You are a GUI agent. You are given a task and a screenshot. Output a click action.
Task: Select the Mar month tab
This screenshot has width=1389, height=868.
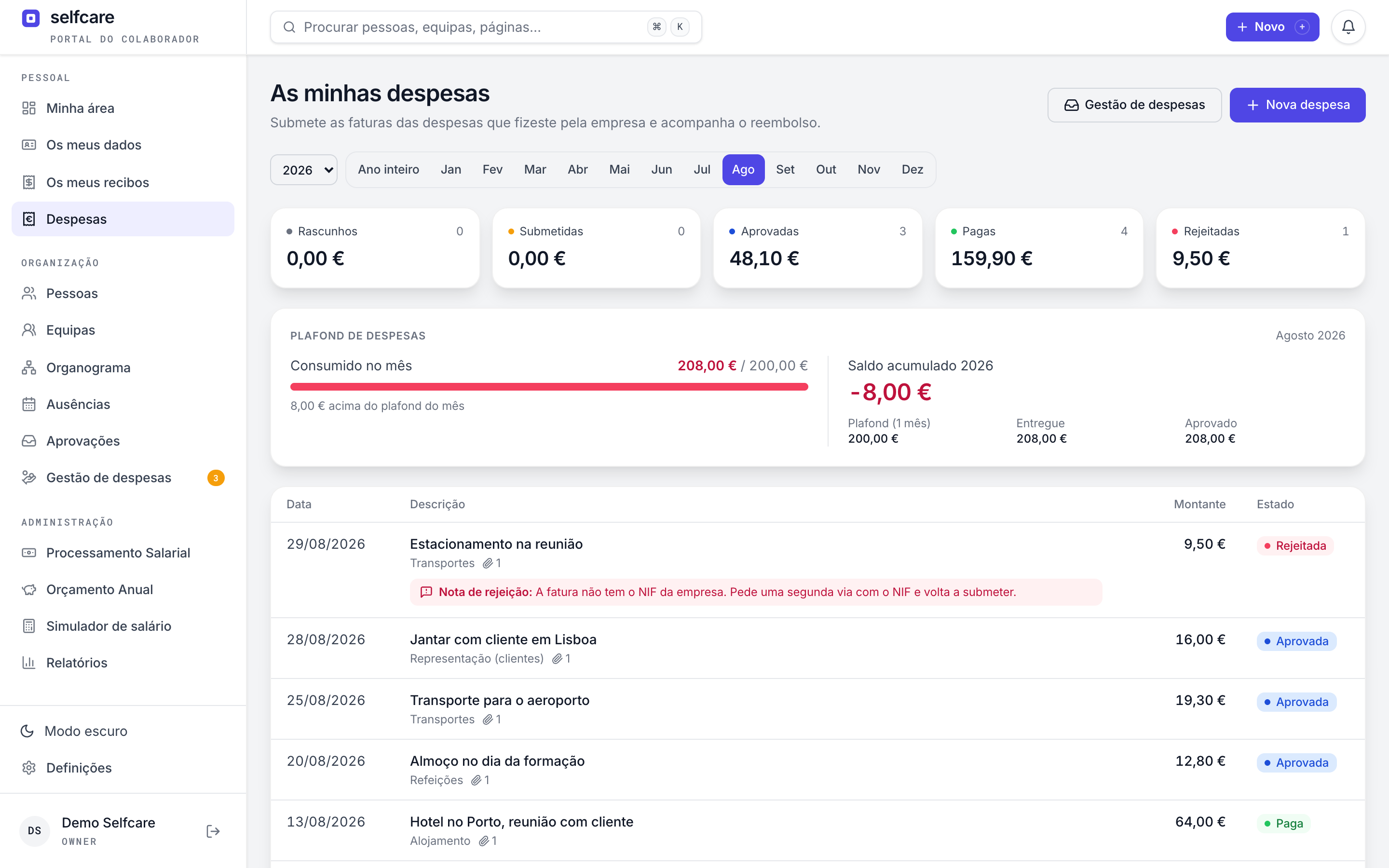535,169
